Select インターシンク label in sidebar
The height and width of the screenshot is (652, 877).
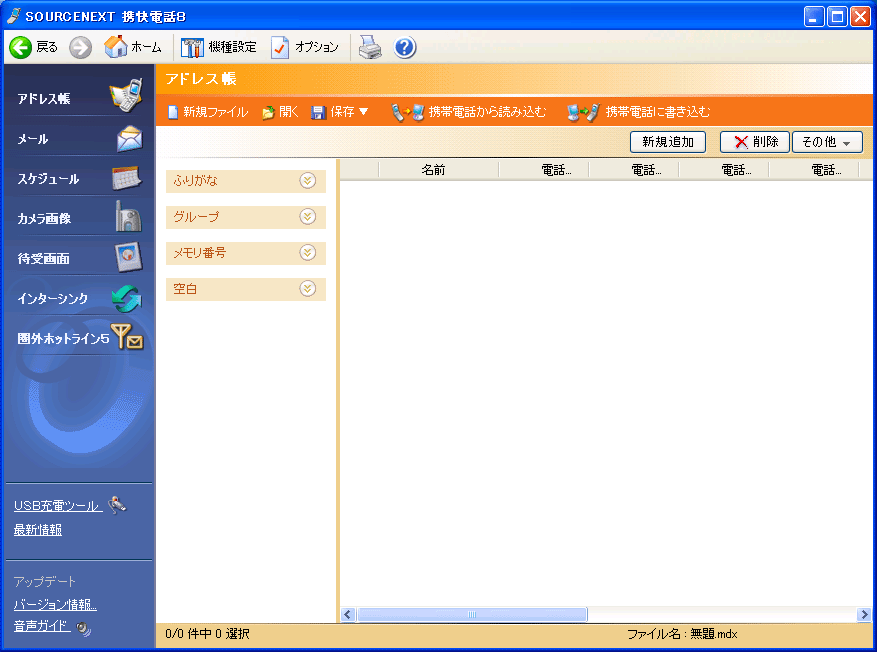tap(53, 299)
